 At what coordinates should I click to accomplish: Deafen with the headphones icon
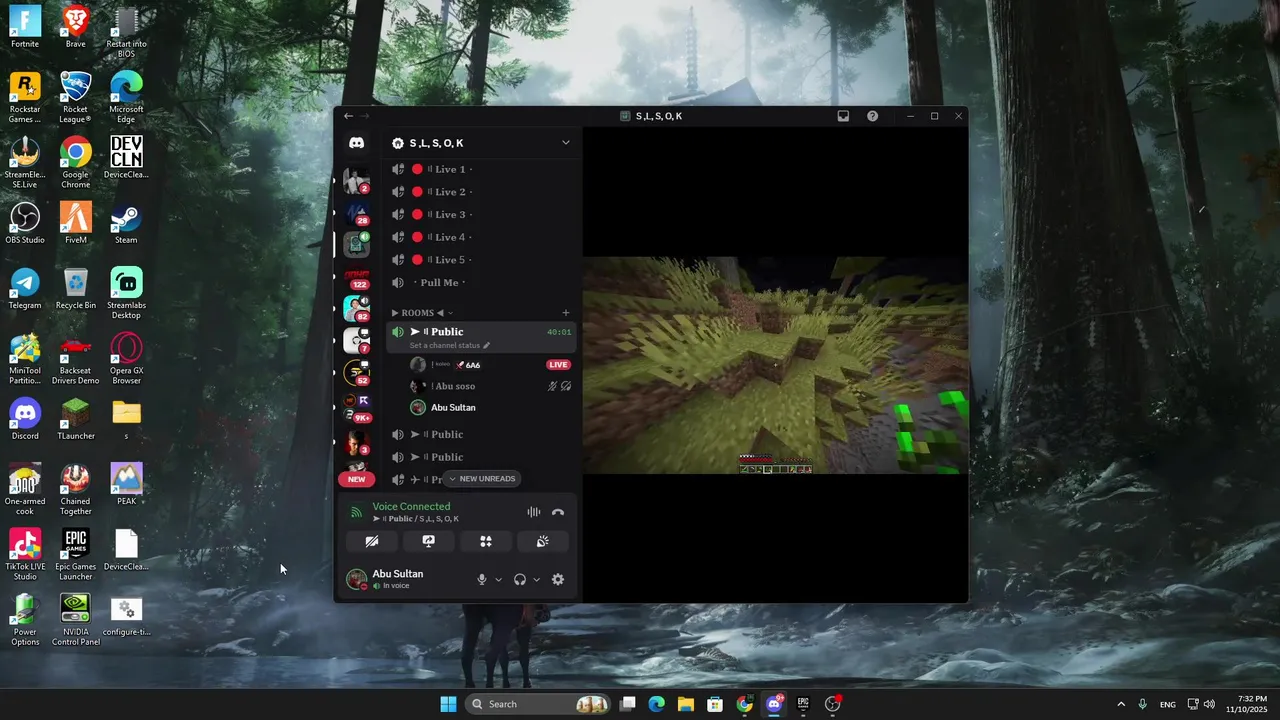pyautogui.click(x=520, y=579)
